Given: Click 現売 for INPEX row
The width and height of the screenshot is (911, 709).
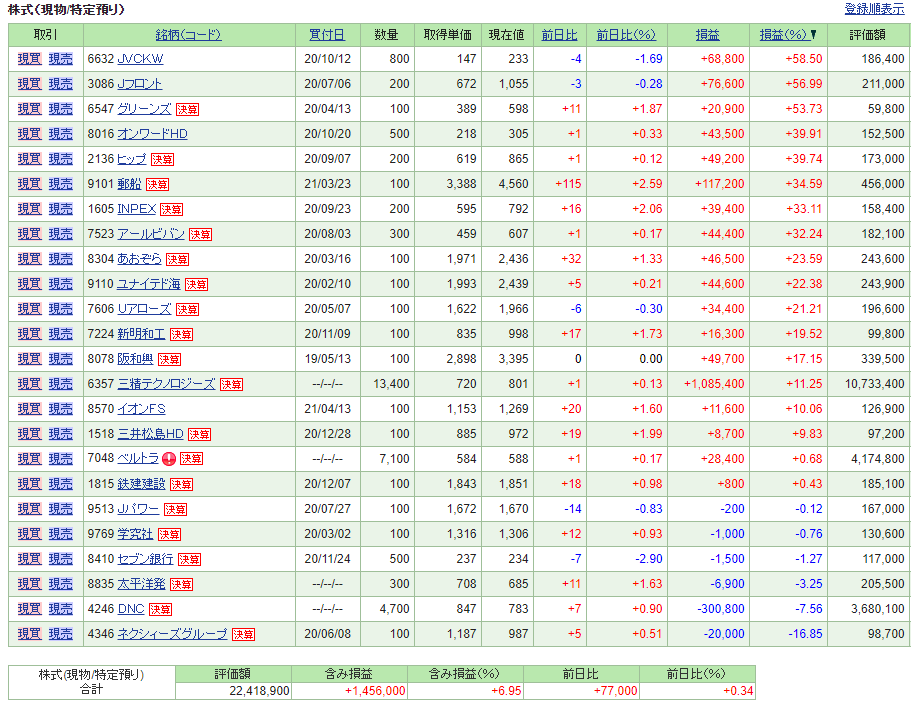Looking at the screenshot, I should pyautogui.click(x=60, y=209).
